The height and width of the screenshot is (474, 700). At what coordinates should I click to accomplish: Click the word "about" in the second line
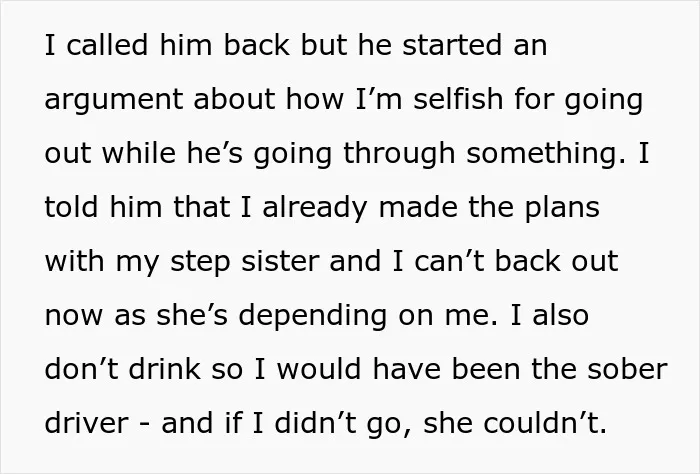[234, 98]
